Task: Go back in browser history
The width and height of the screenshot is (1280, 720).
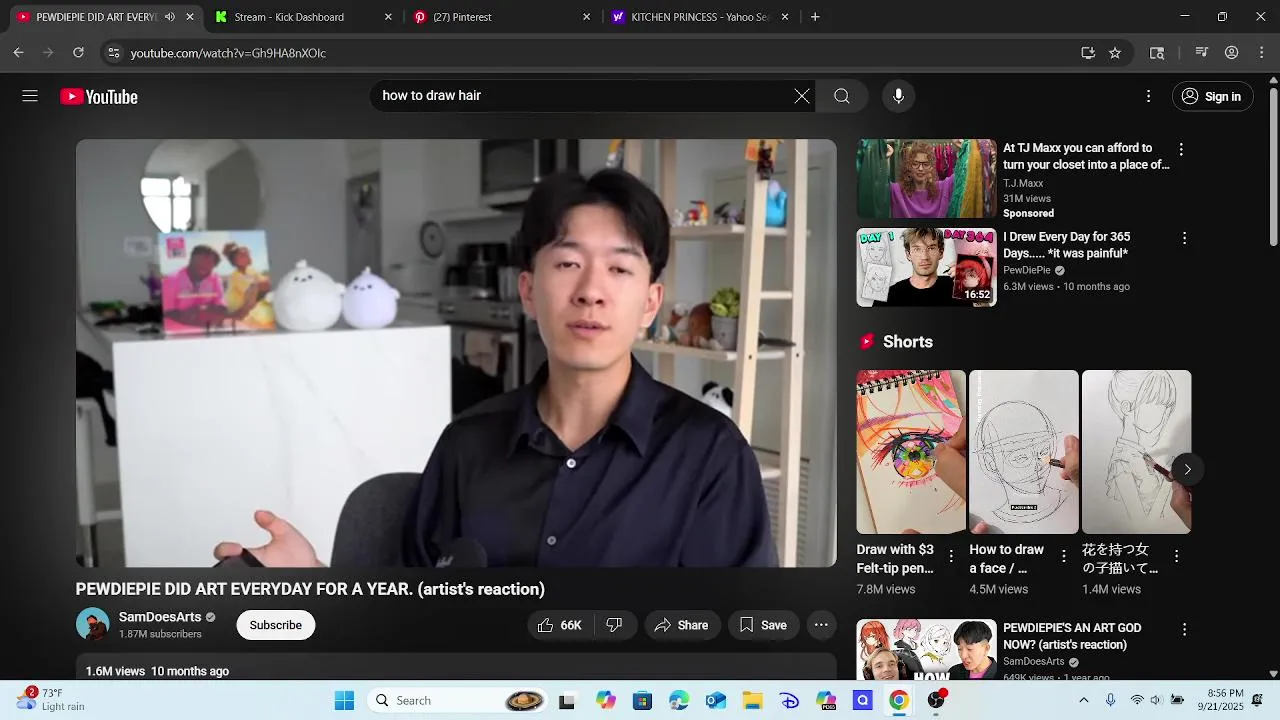Action: coord(18,53)
